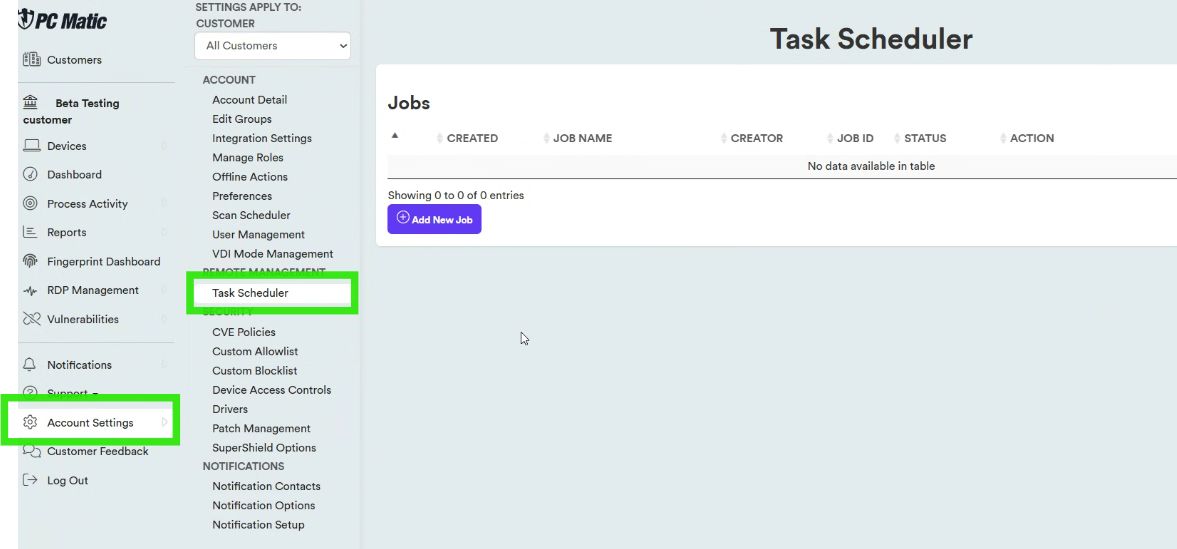Open Custom Allowlist
The image size is (1177, 549).
[255, 351]
